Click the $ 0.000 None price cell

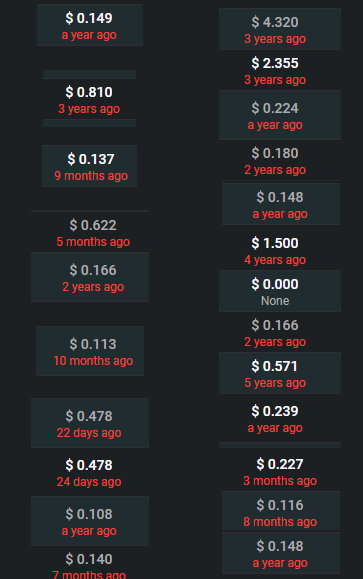point(280,291)
